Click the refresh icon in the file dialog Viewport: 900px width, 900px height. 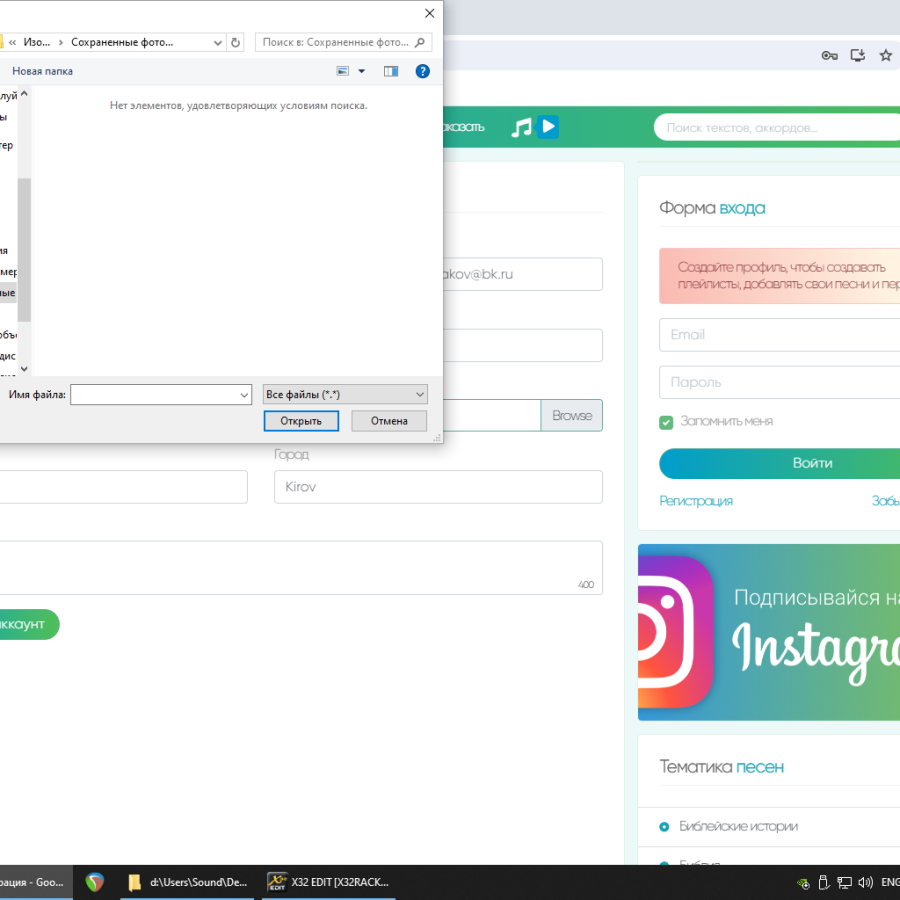coord(236,43)
